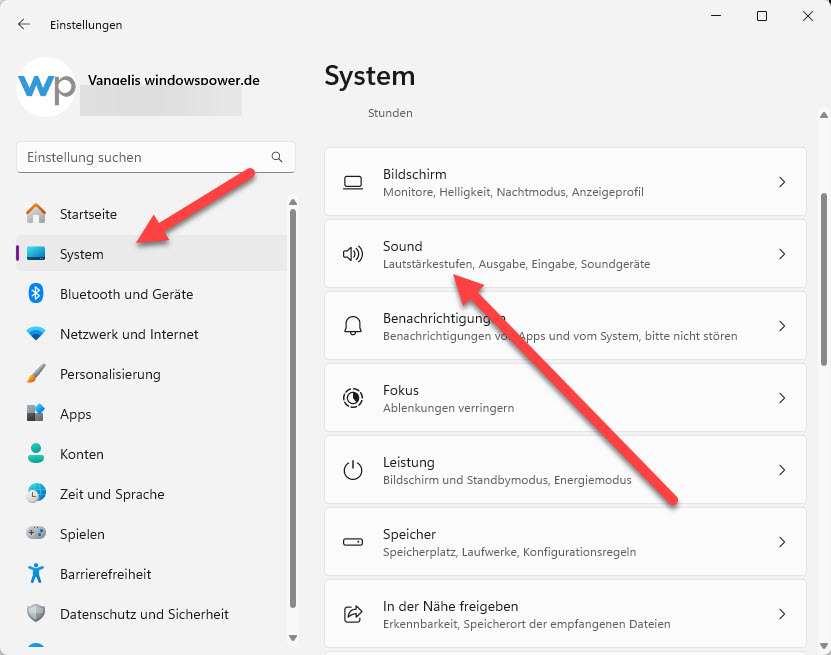
Task: Click the Spielen gamepad icon
Action: [x=36, y=533]
